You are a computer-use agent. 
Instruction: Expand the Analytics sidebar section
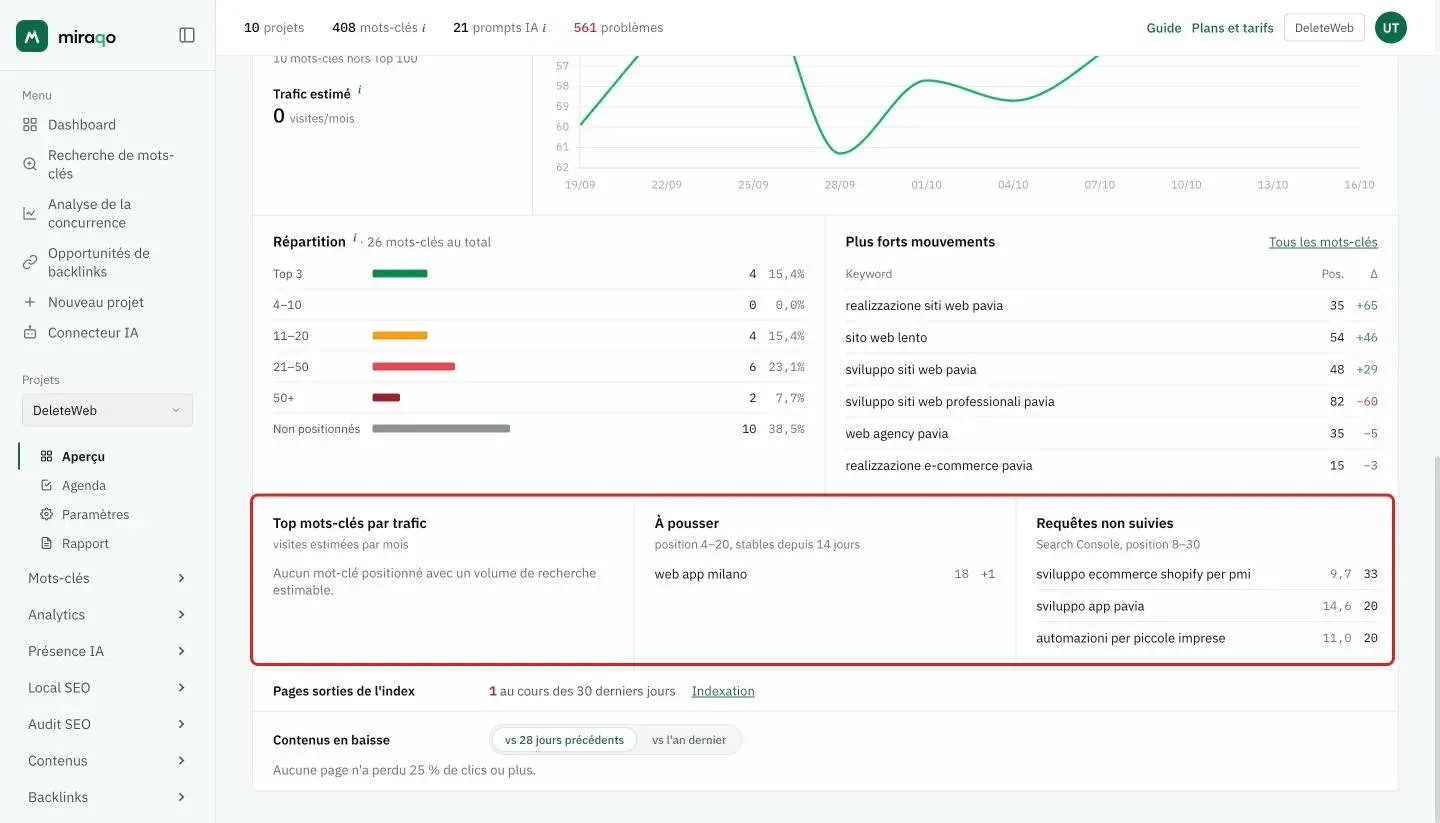point(107,615)
